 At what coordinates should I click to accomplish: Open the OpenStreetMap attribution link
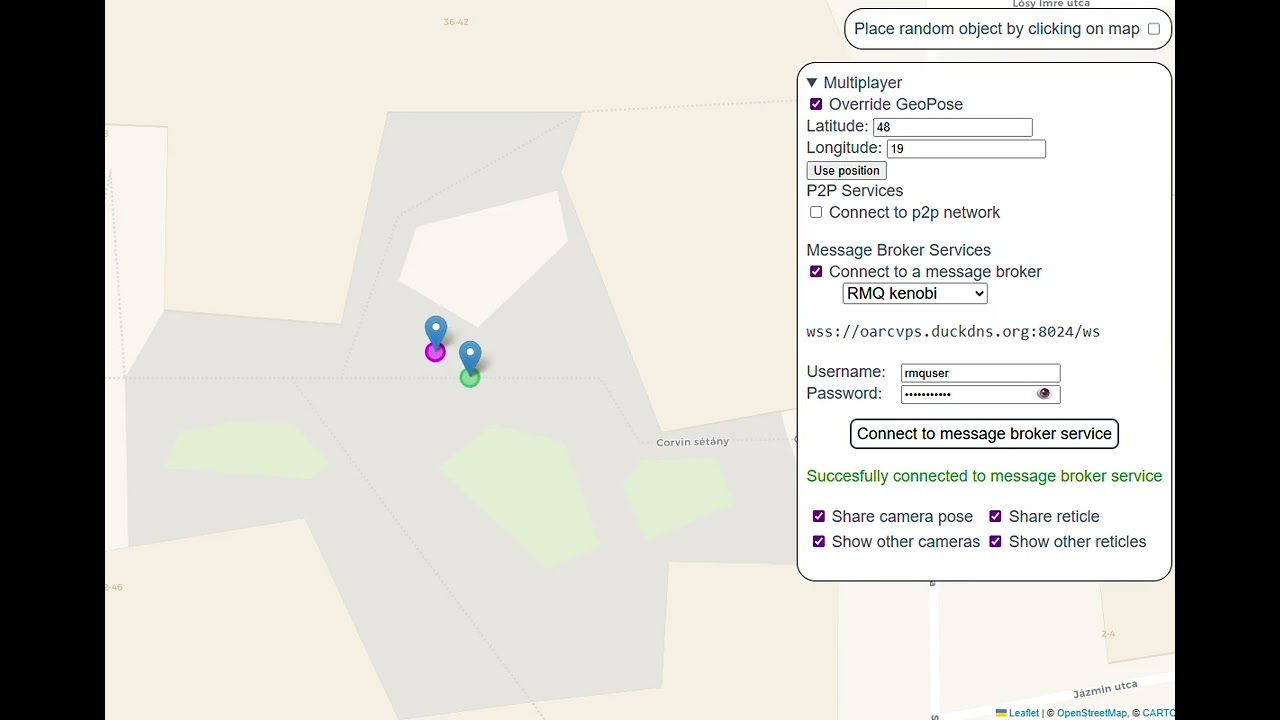click(x=1092, y=713)
